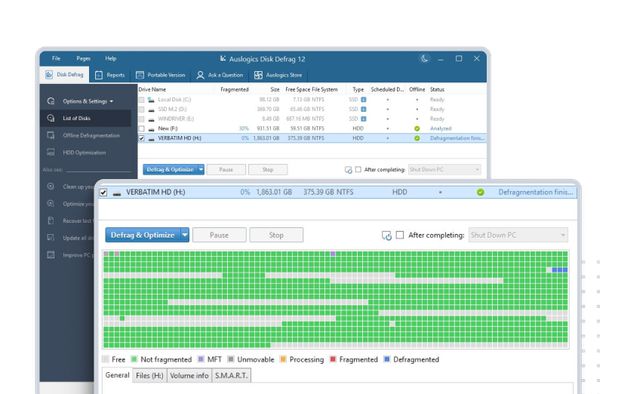Expand the Options & Settings dropdown arrow
The width and height of the screenshot is (618, 394).
point(112,101)
